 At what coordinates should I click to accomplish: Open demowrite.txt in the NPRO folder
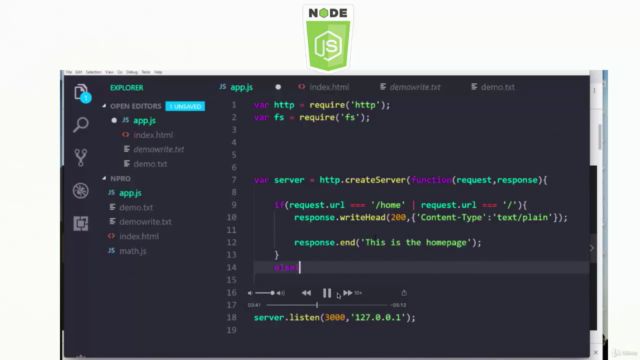pyautogui.click(x=145, y=222)
